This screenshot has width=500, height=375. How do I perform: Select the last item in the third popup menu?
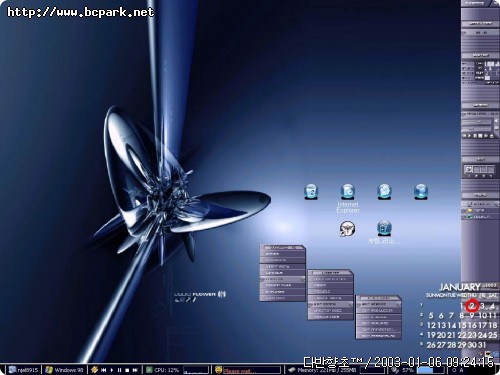(x=379, y=336)
